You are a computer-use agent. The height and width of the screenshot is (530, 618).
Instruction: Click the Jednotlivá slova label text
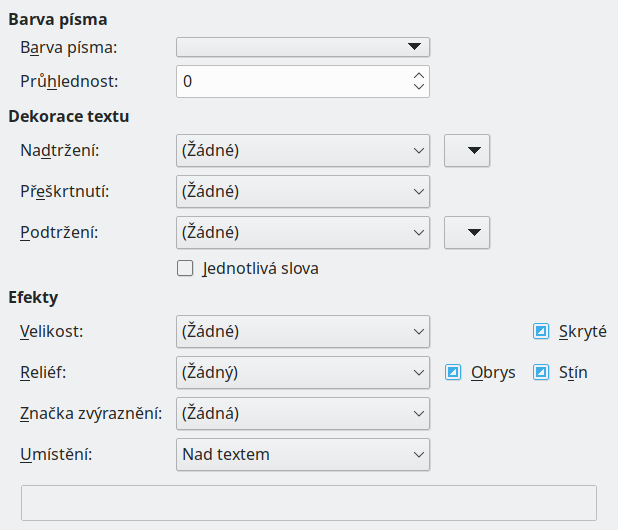(x=260, y=268)
